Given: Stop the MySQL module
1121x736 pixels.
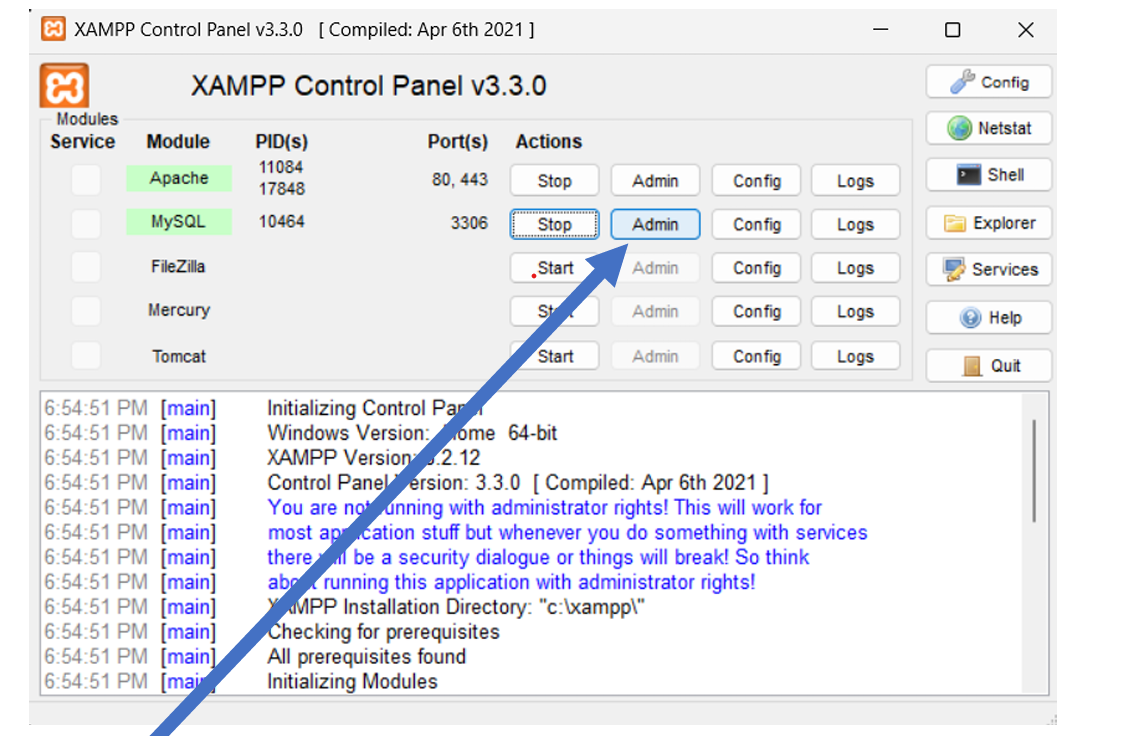Looking at the screenshot, I should click(x=554, y=225).
